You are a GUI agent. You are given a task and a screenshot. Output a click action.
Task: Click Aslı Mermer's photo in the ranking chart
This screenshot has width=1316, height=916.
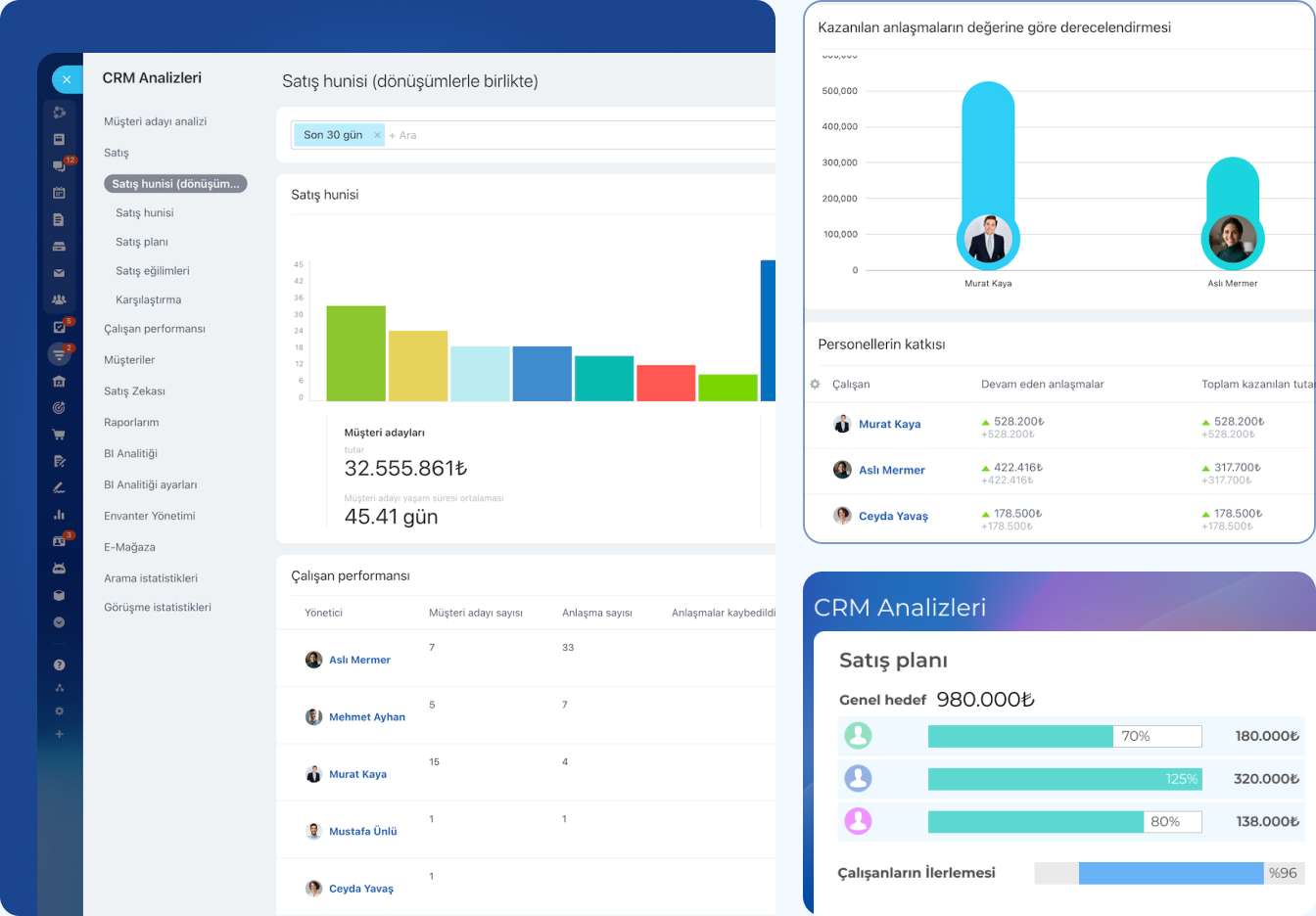tap(1233, 239)
